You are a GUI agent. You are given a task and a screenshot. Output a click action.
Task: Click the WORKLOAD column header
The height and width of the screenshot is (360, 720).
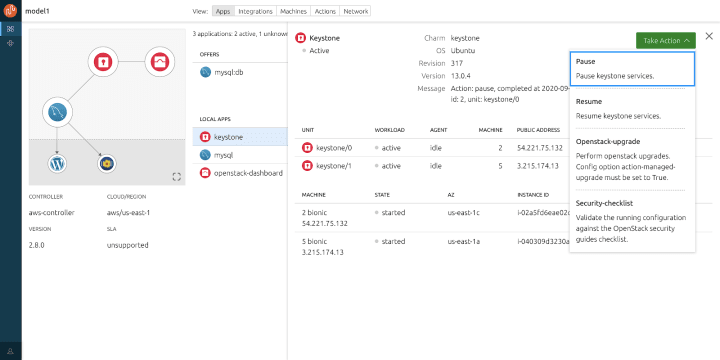389,130
